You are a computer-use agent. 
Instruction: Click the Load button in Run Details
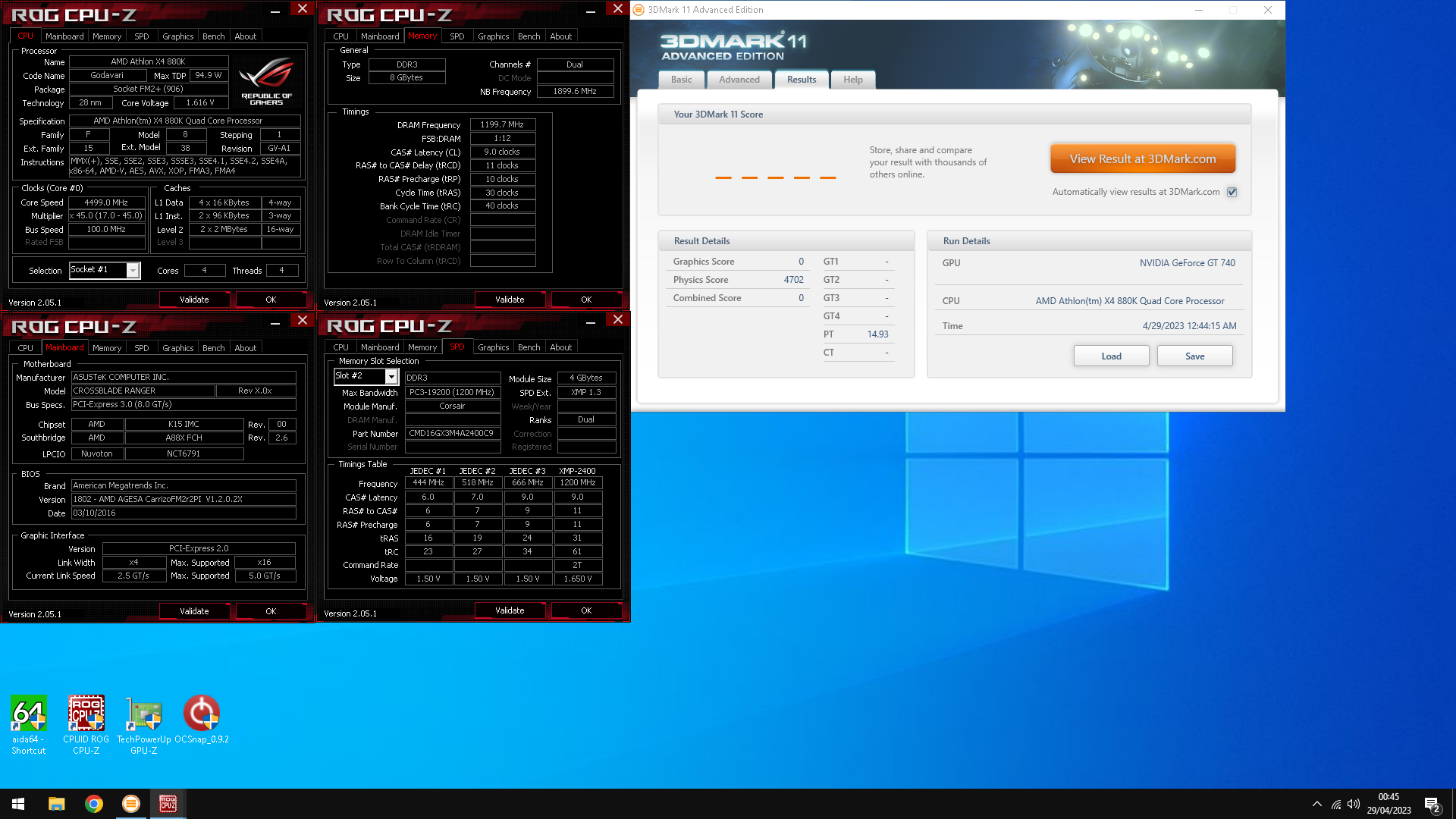tap(1112, 356)
